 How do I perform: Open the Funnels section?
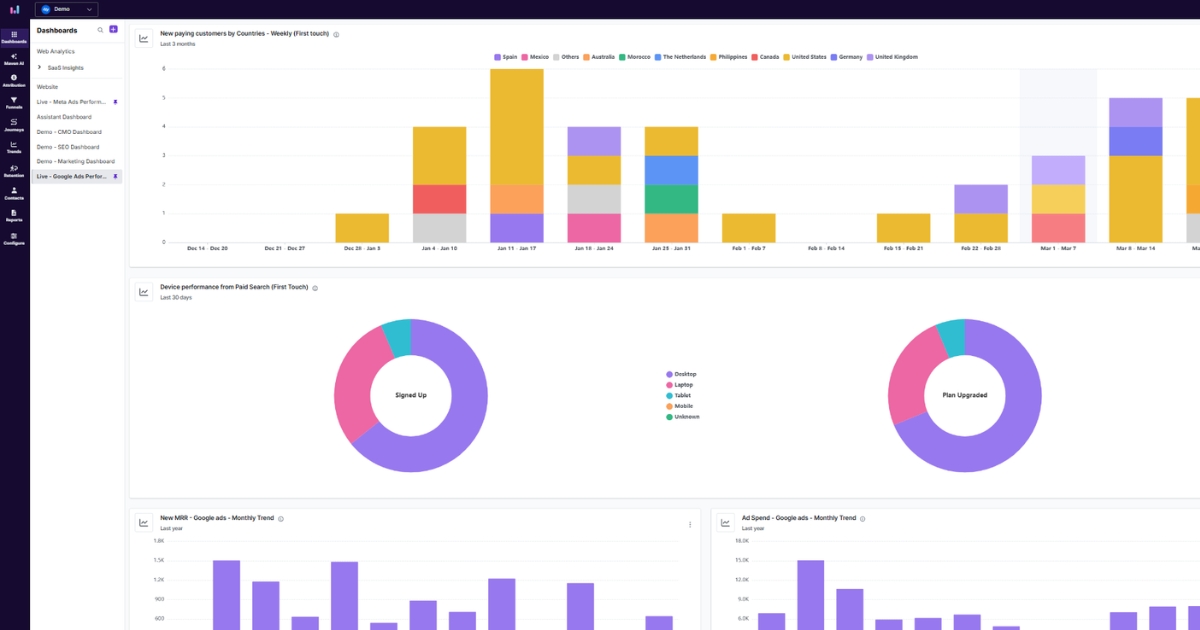[x=14, y=102]
